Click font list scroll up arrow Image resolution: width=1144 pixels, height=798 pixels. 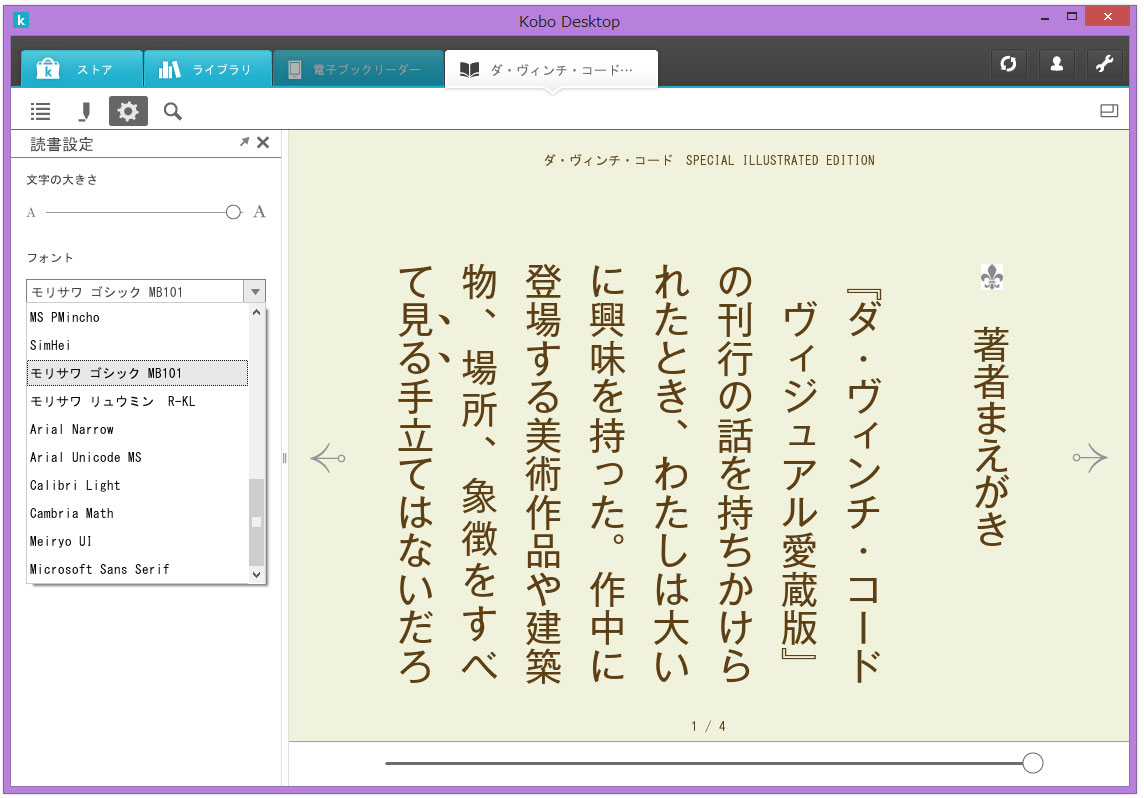(256, 312)
